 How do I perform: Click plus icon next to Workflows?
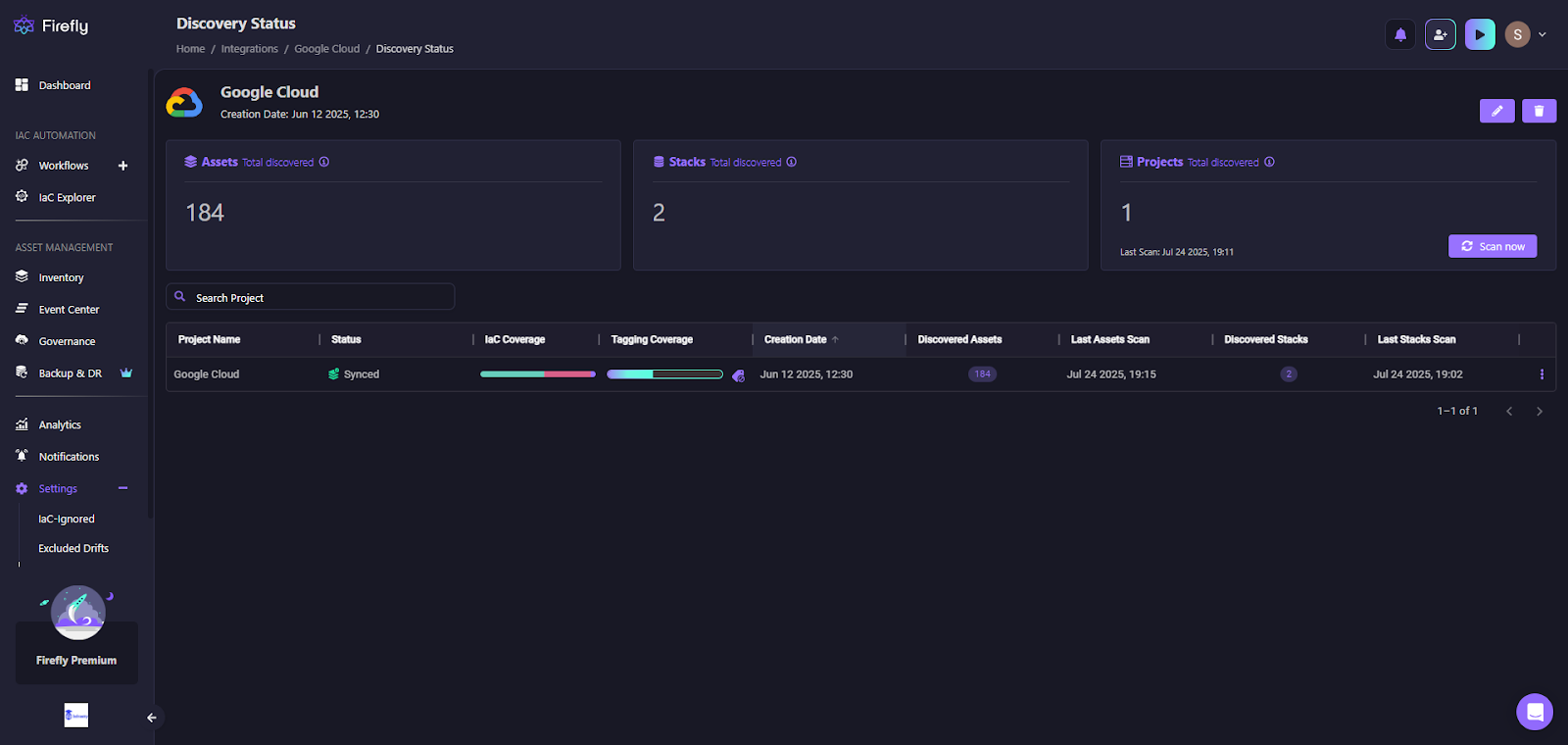122,166
